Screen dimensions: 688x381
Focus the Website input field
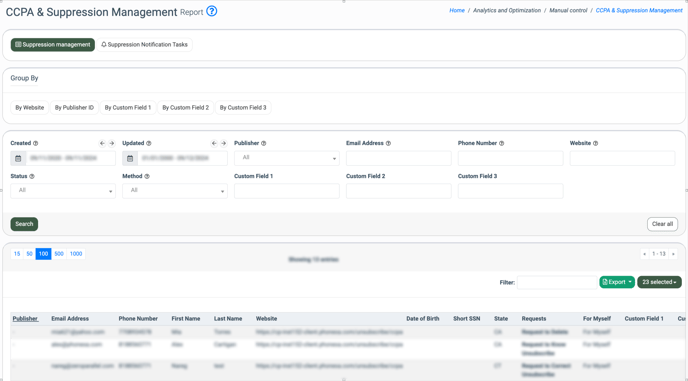[622, 158]
